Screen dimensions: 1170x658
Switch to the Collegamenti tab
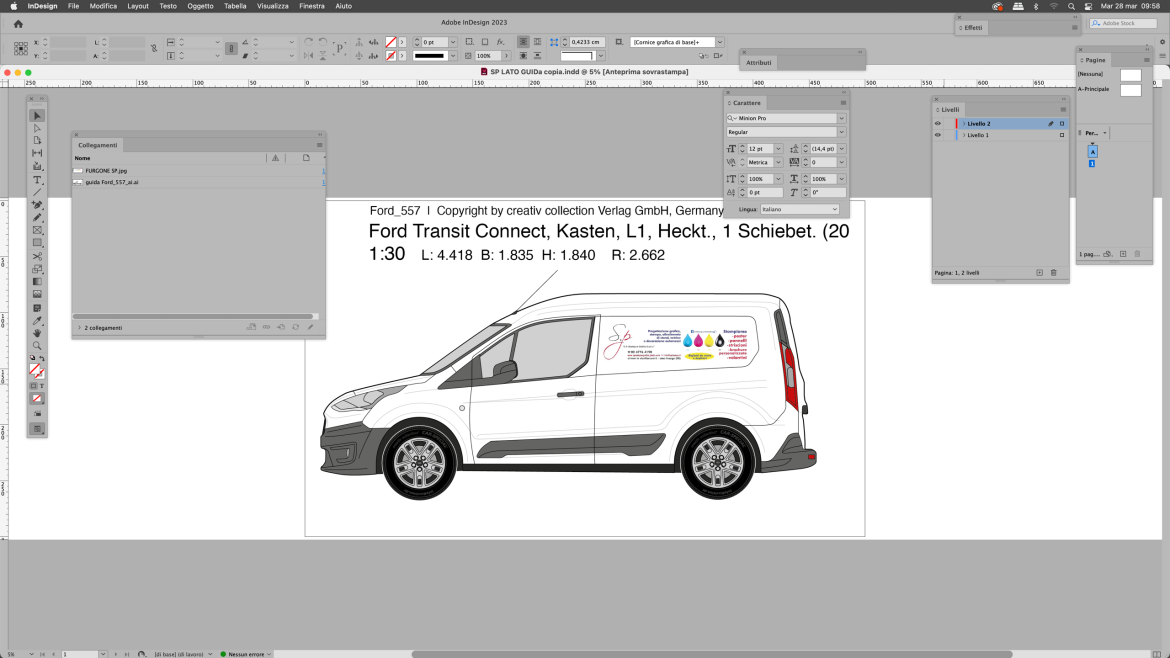point(98,145)
